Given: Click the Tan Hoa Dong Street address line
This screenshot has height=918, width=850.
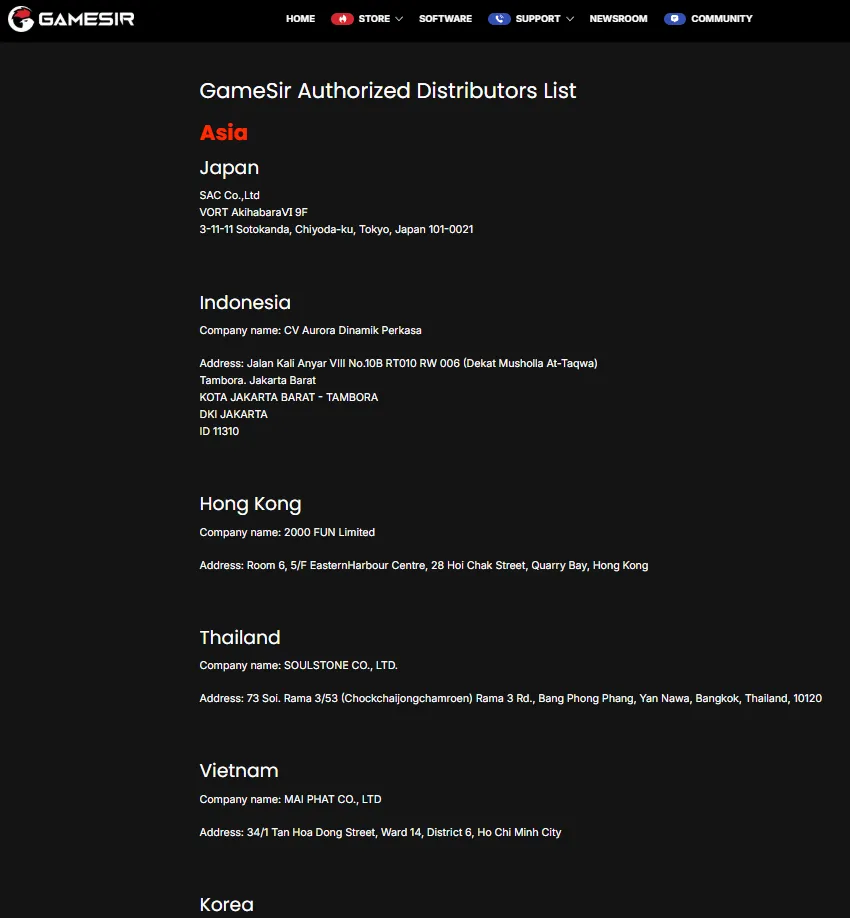Looking at the screenshot, I should [x=381, y=832].
